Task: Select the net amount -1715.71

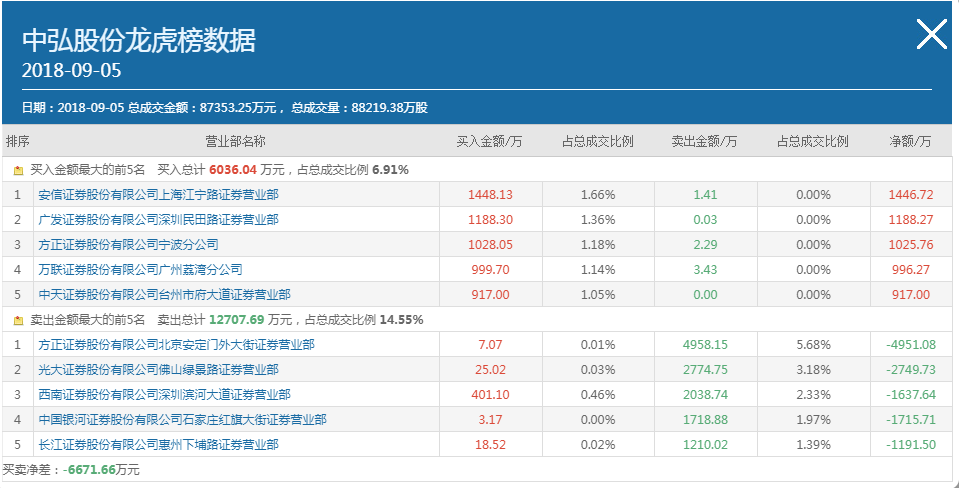Action: pos(911,420)
